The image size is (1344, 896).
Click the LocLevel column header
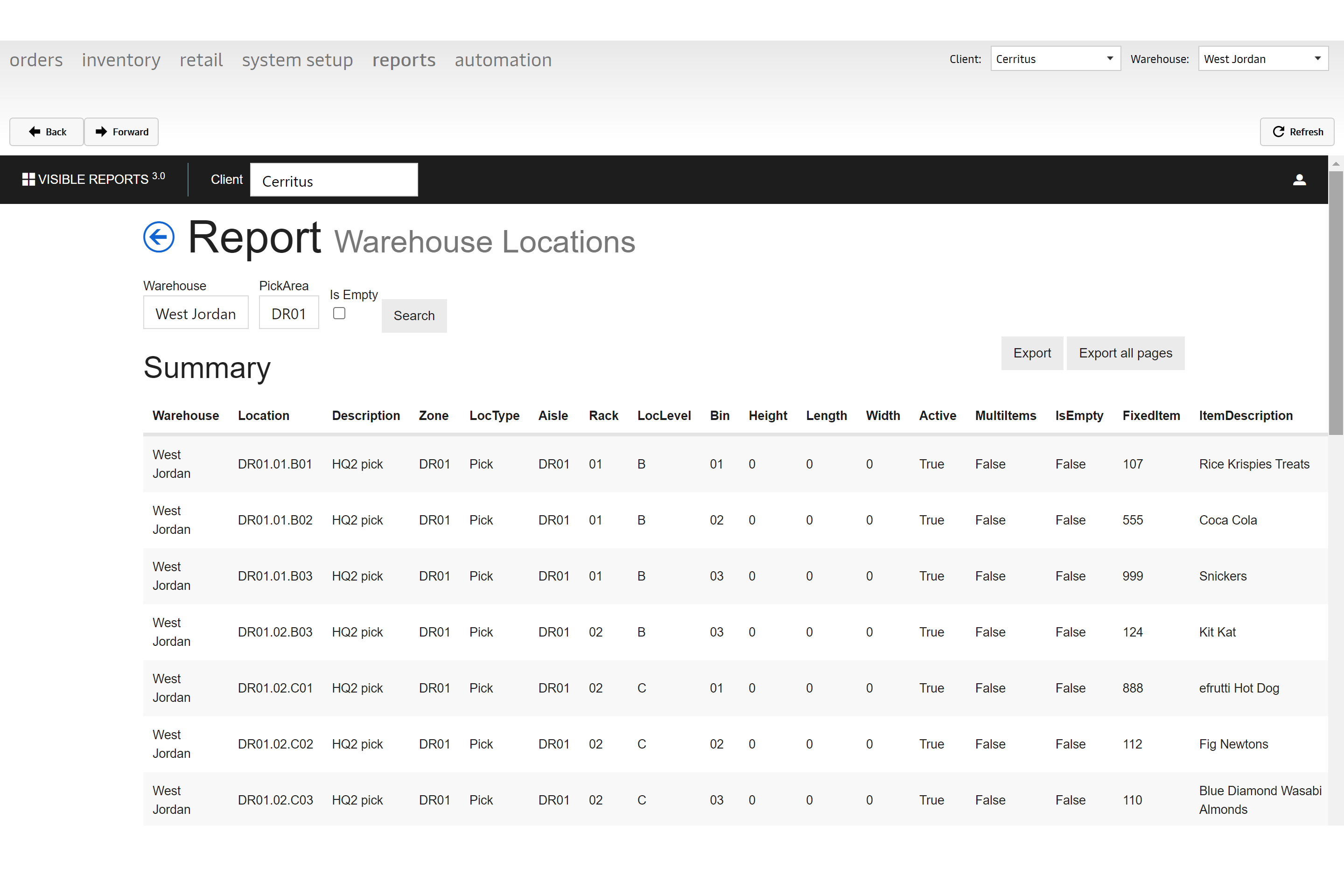[664, 415]
